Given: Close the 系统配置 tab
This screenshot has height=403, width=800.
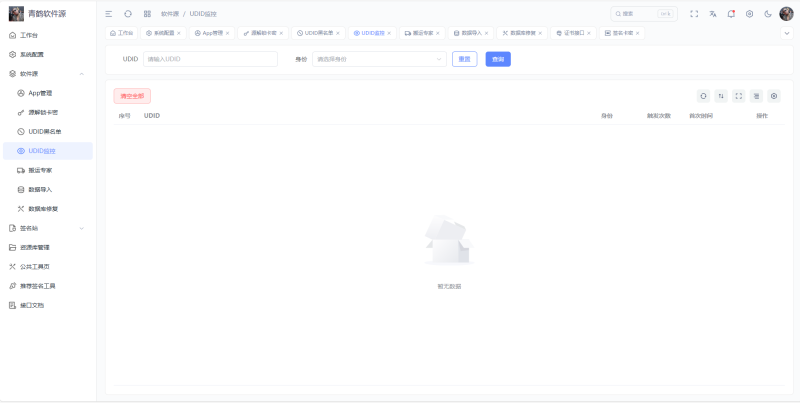Looking at the screenshot, I should coord(179,33).
